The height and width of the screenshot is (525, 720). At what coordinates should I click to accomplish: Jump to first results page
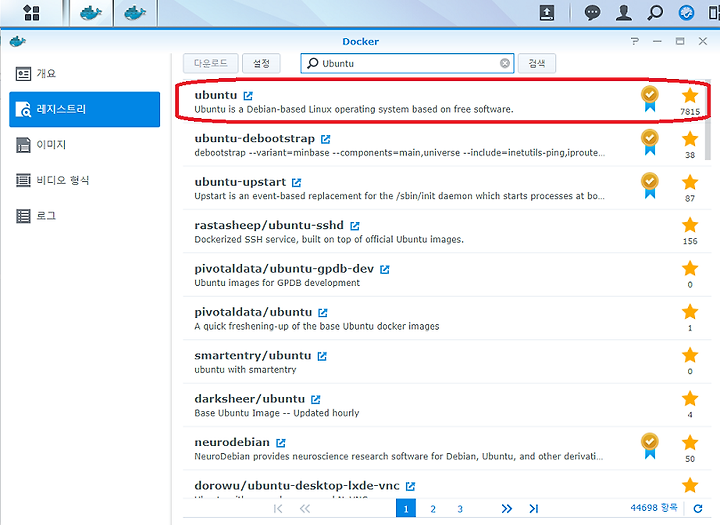277,508
